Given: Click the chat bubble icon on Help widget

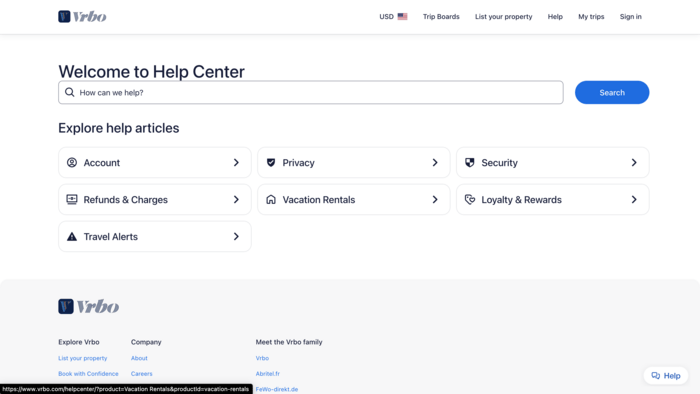Looking at the screenshot, I should (x=655, y=376).
